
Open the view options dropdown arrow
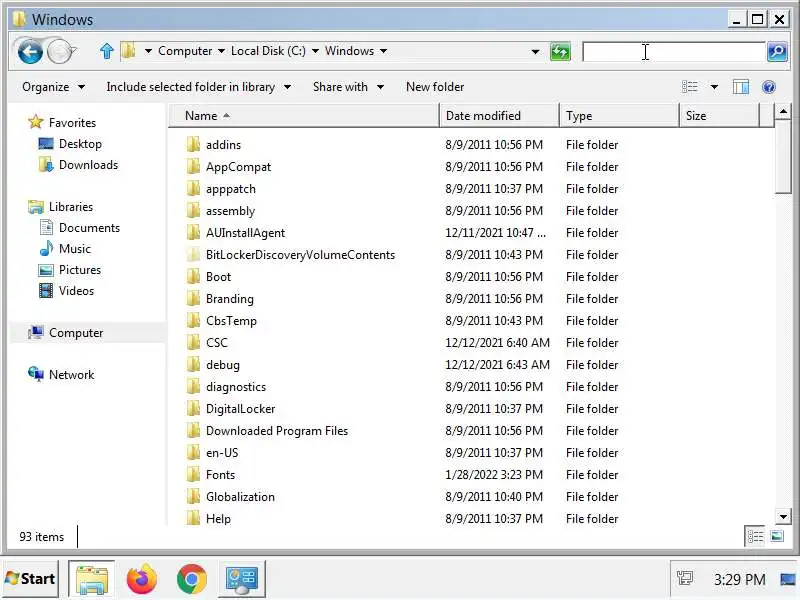click(x=714, y=87)
